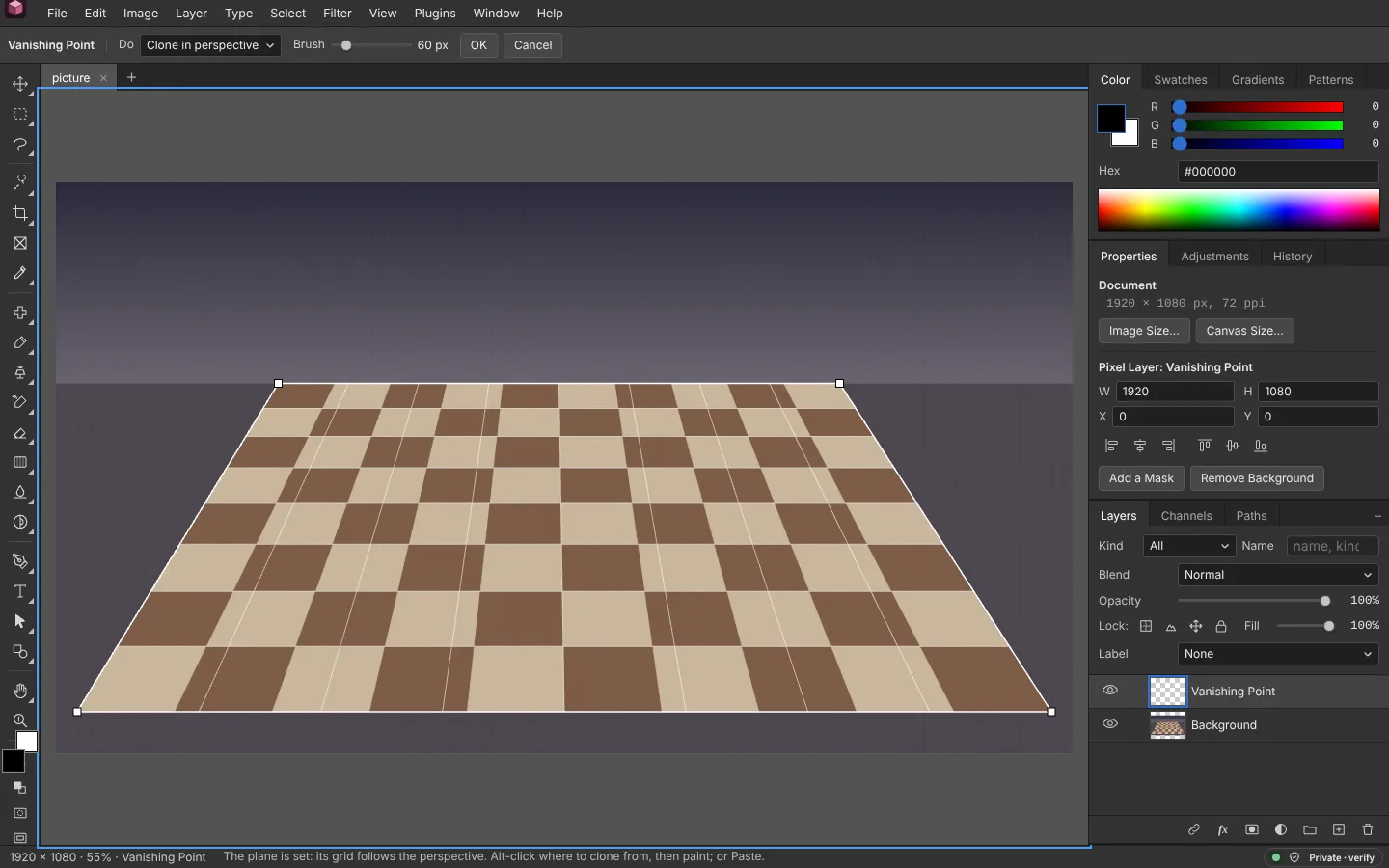Toggle lock transparent pixels
The image size is (1389, 868).
coord(1146,626)
